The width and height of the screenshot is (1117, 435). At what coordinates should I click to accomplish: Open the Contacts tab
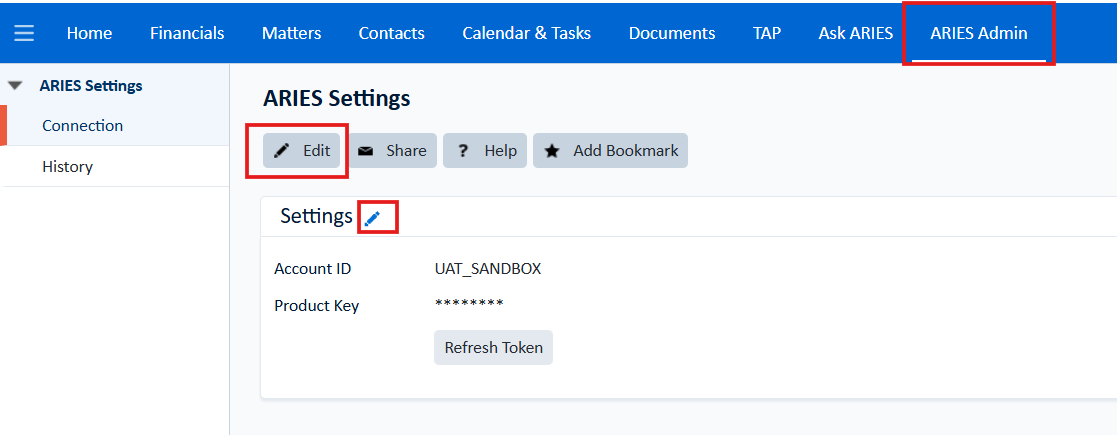pos(392,33)
